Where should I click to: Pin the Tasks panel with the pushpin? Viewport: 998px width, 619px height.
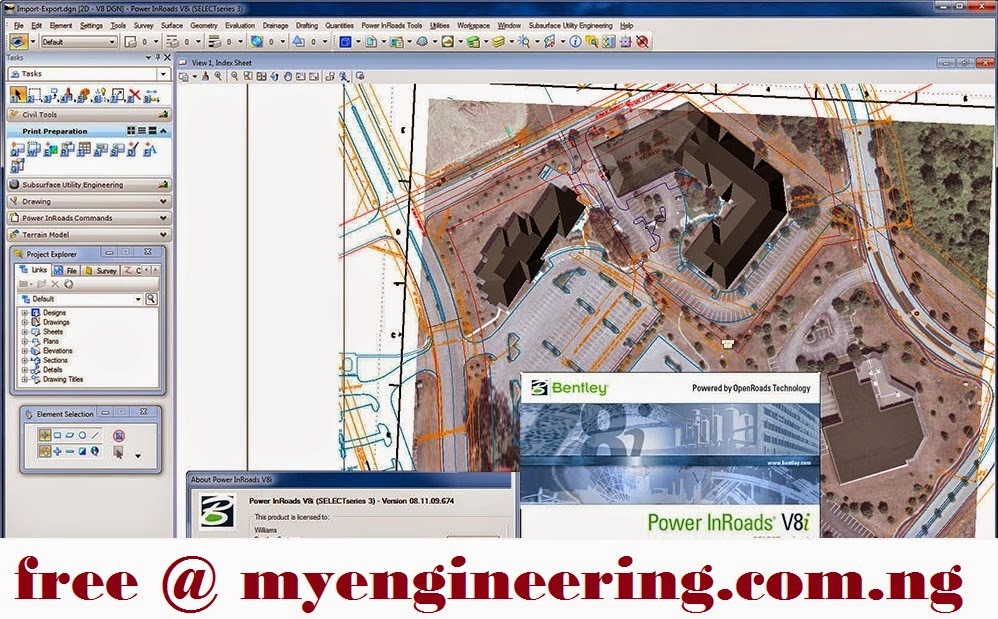click(x=158, y=57)
